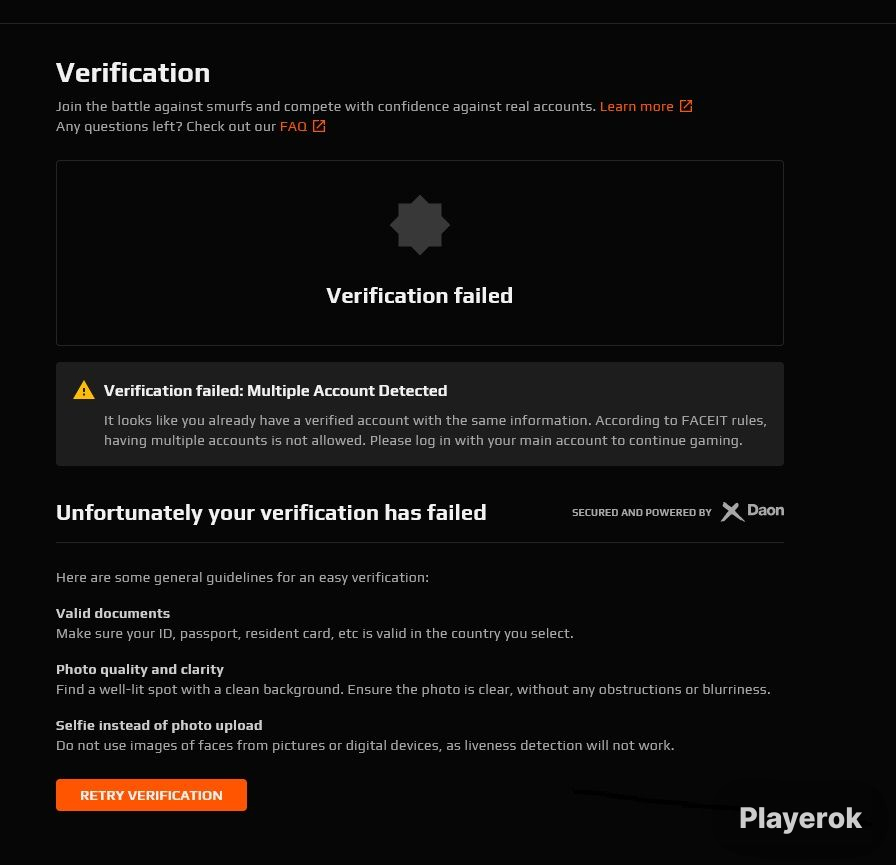The height and width of the screenshot is (865, 896).
Task: Click the Daon X logo icon
Action: [732, 512]
